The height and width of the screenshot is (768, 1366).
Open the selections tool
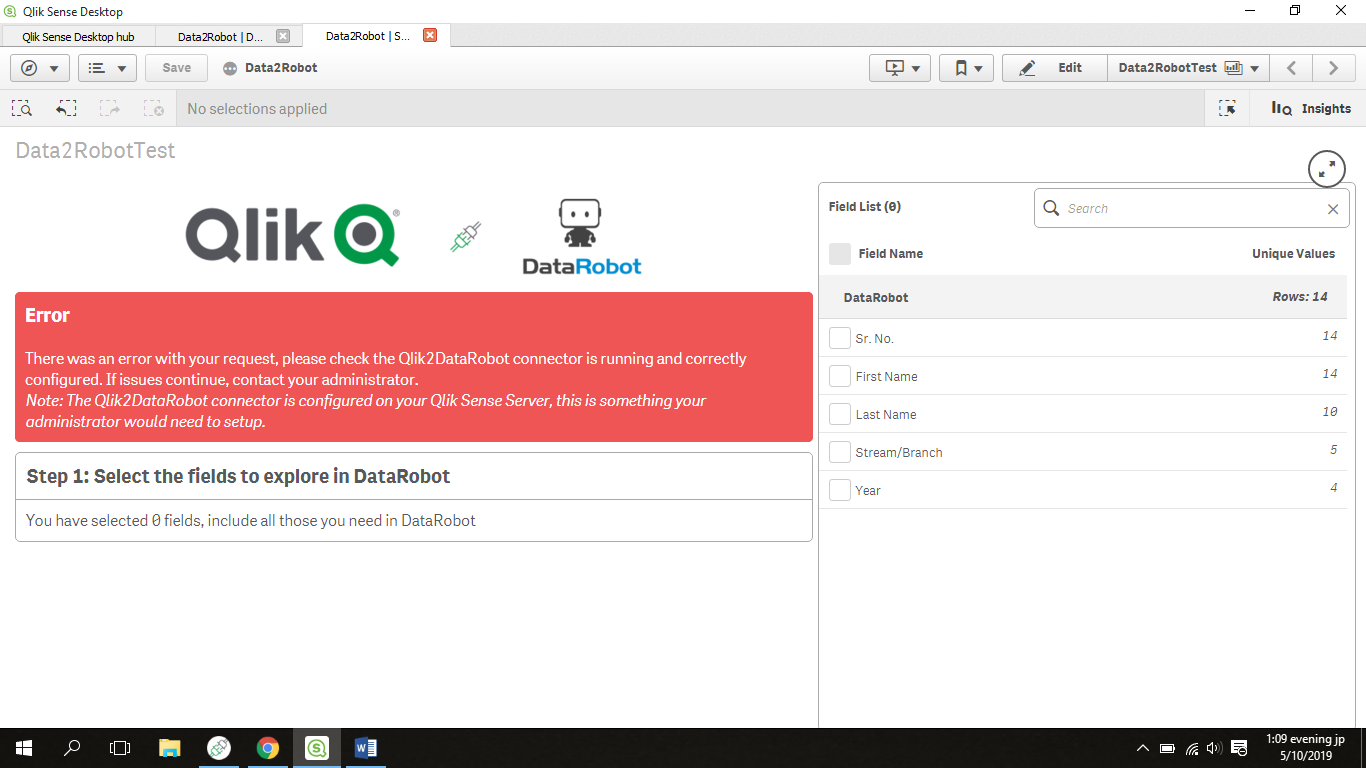(1227, 109)
